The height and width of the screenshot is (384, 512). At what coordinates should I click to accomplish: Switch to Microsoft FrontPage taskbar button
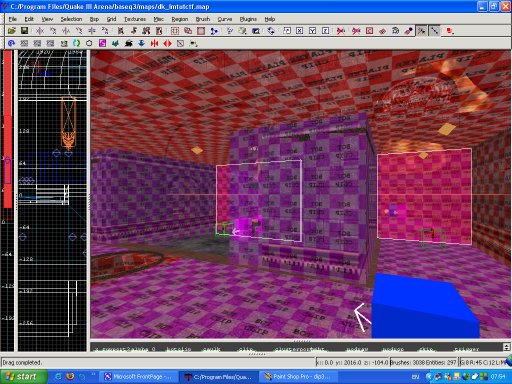click(138, 377)
